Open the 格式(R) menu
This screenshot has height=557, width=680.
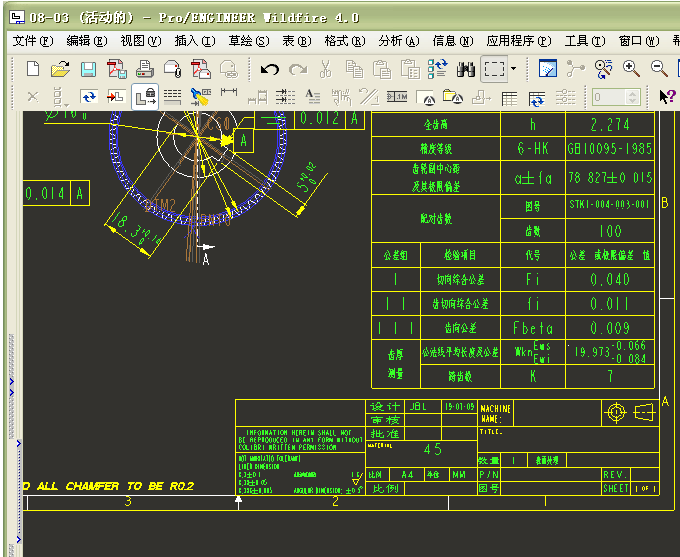tap(345, 41)
